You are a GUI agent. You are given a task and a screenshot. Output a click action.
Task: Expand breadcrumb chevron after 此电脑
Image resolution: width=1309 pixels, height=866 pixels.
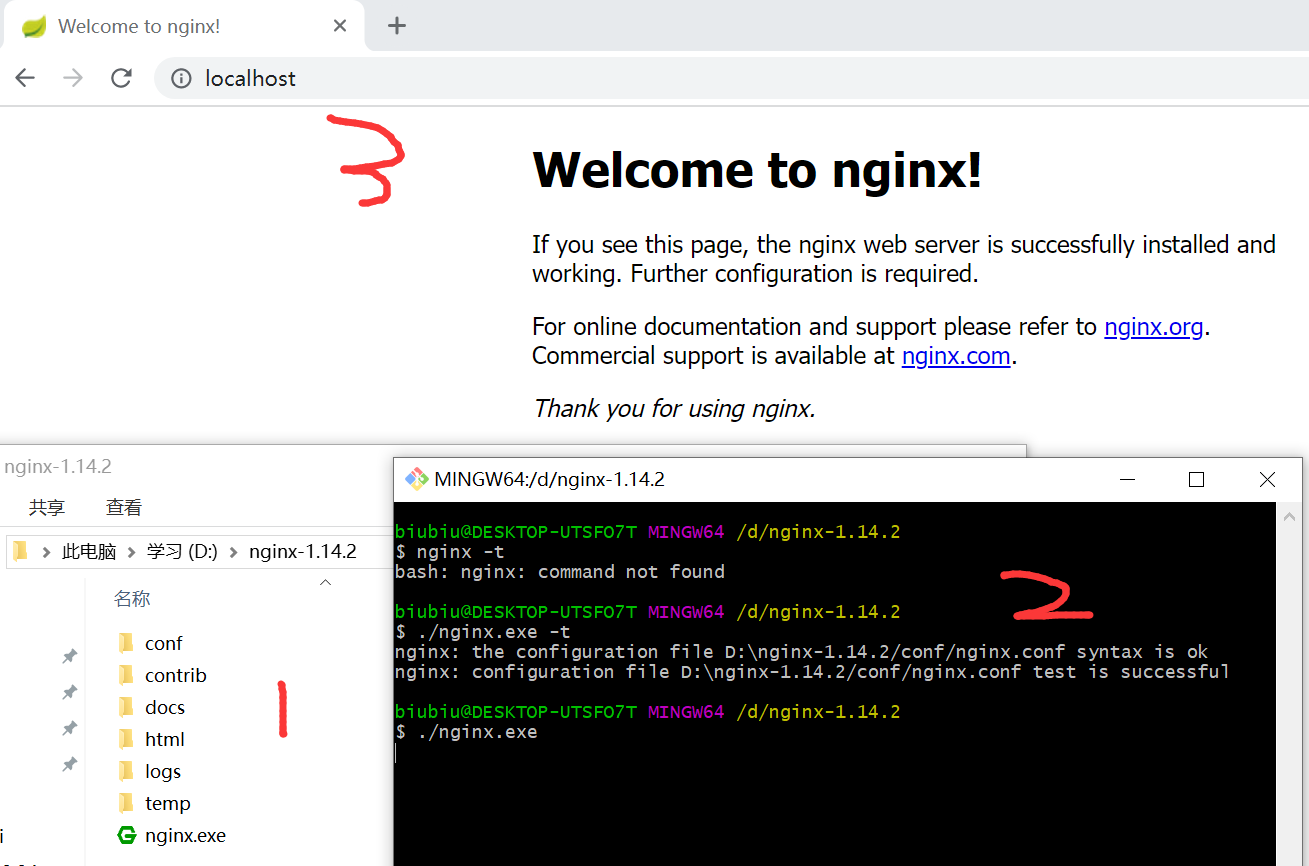(x=132, y=552)
